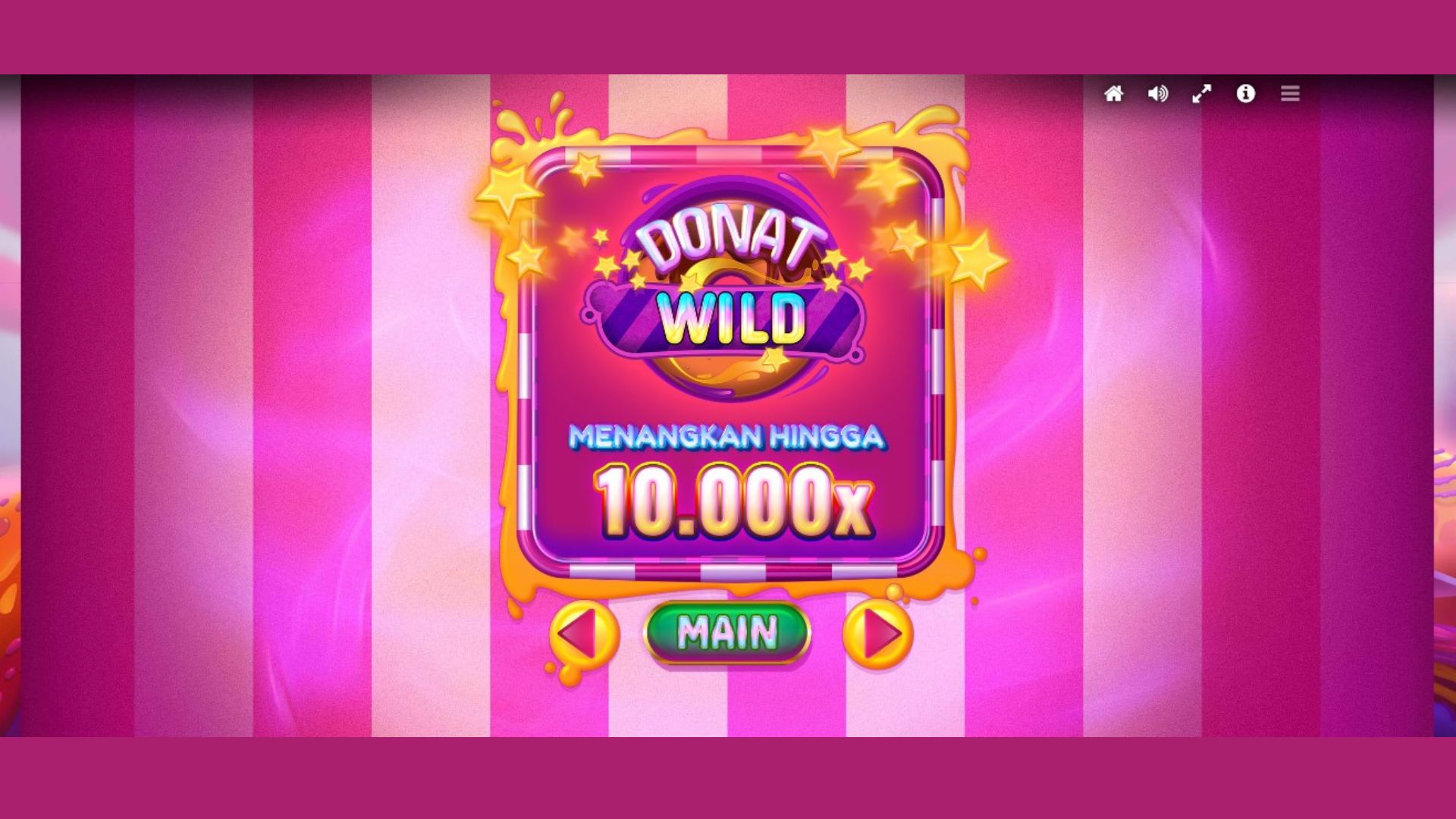Click the 10.000x max win text
The height and width of the screenshot is (819, 1456).
coord(734,501)
